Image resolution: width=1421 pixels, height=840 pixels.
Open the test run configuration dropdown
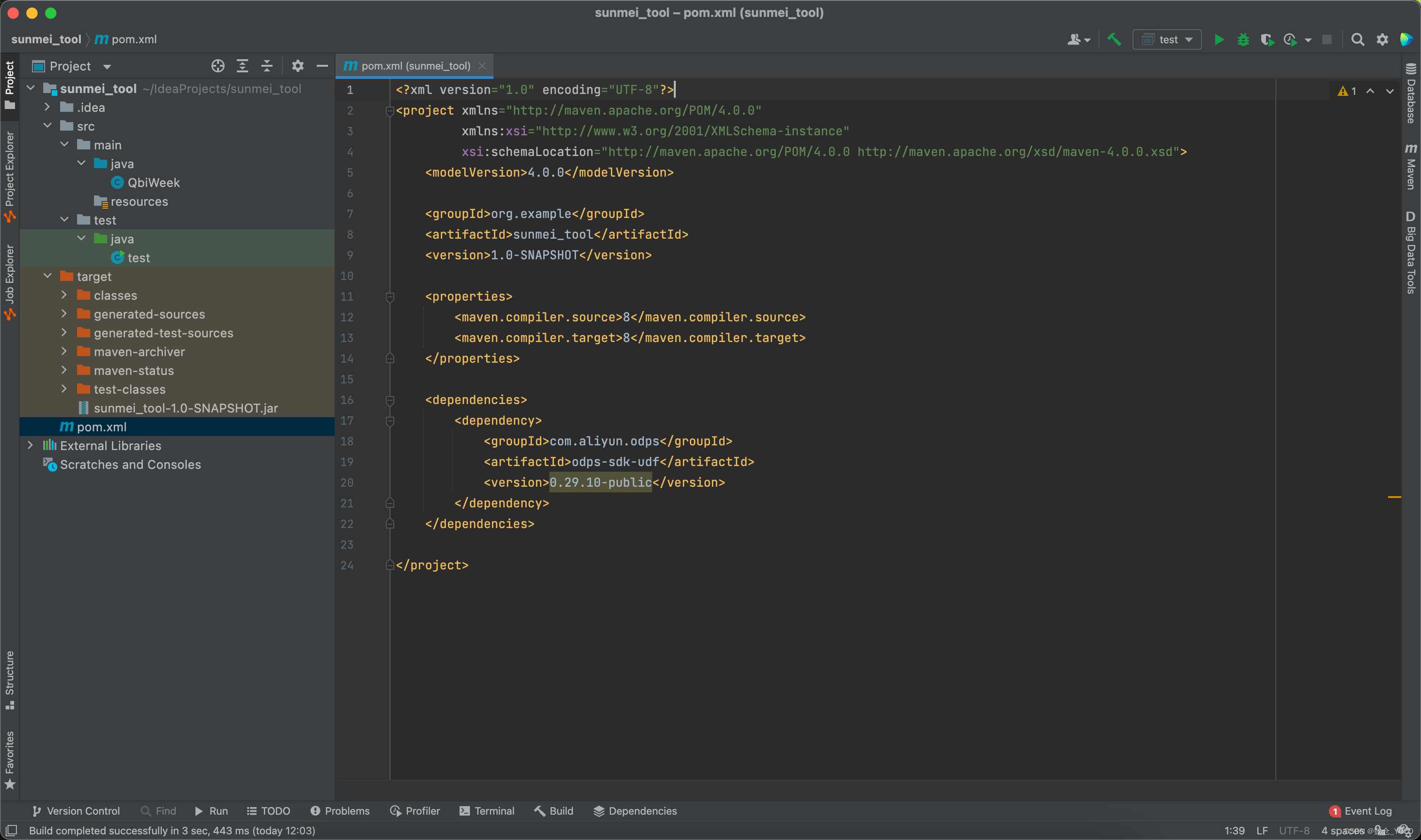pos(1167,39)
